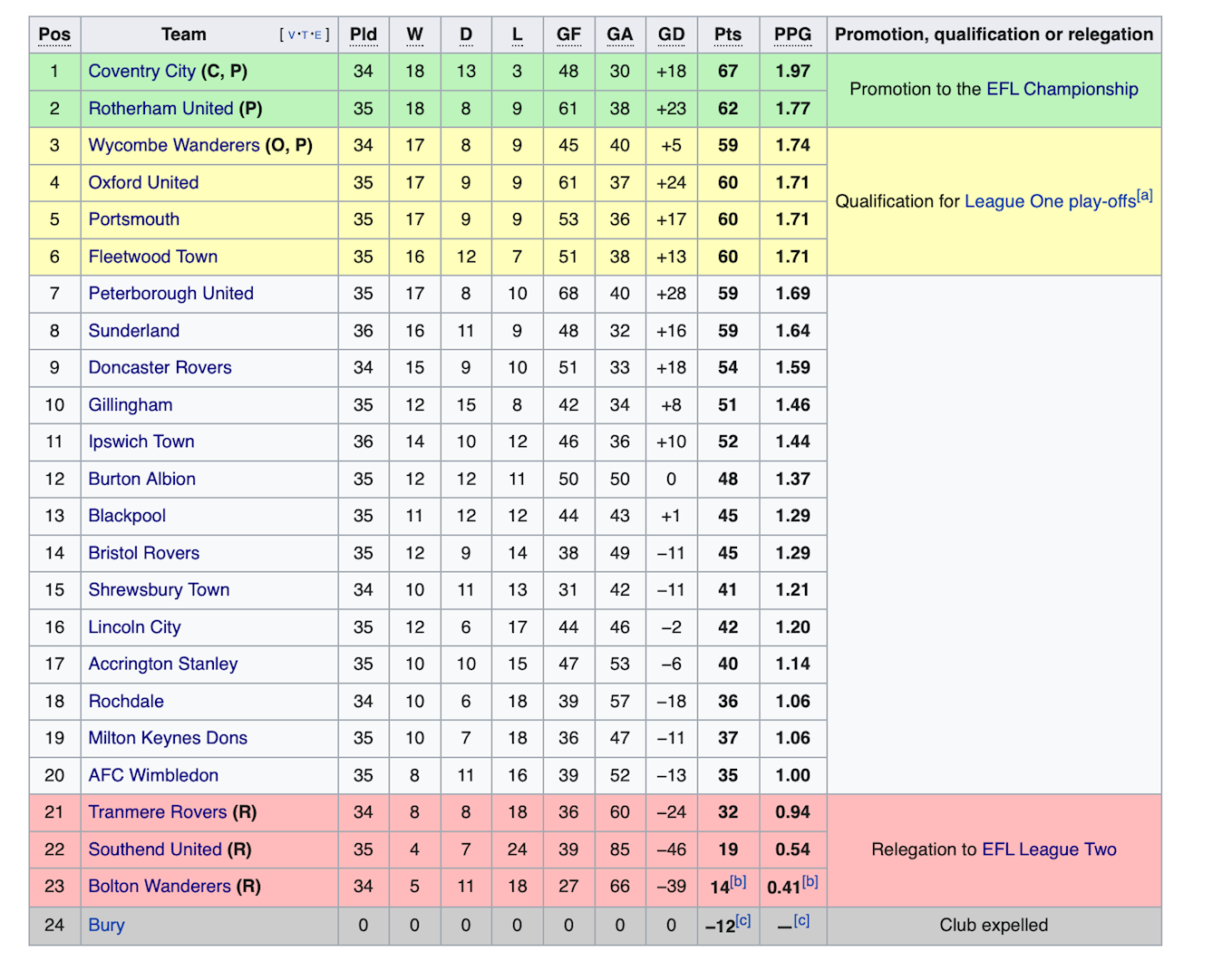1232x961 pixels.
Task: Go to the Portsmouth team page
Action: pyautogui.click(x=133, y=219)
